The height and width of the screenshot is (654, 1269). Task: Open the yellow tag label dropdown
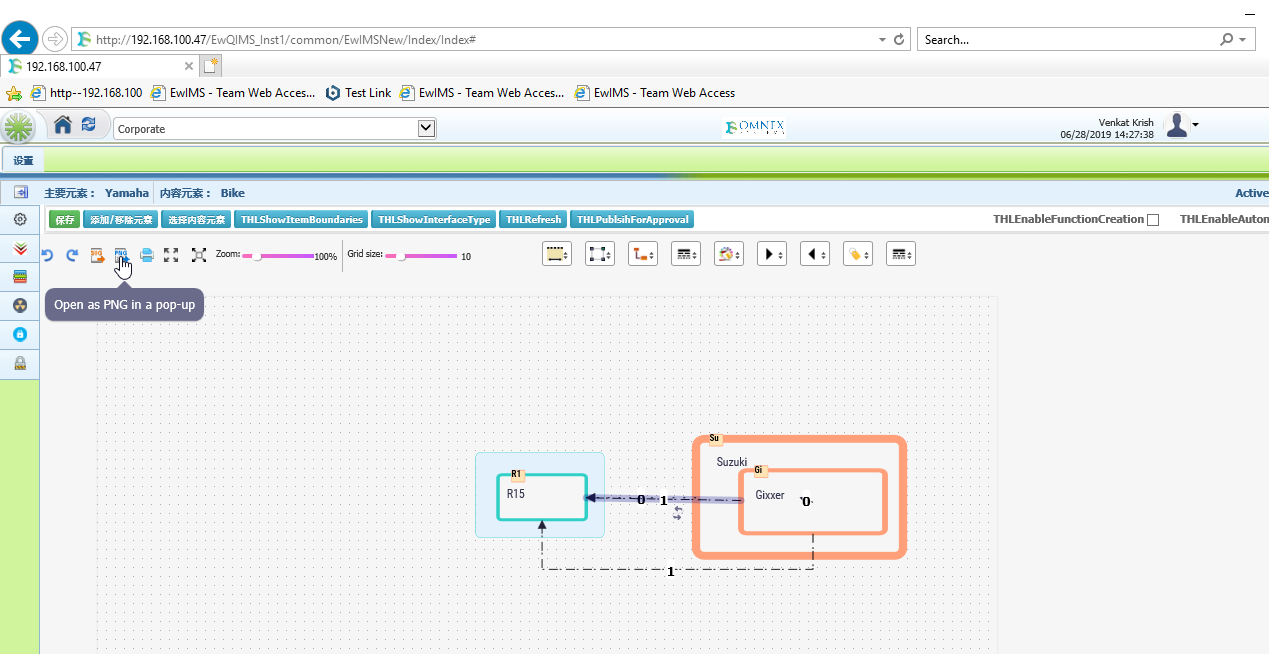click(x=858, y=255)
